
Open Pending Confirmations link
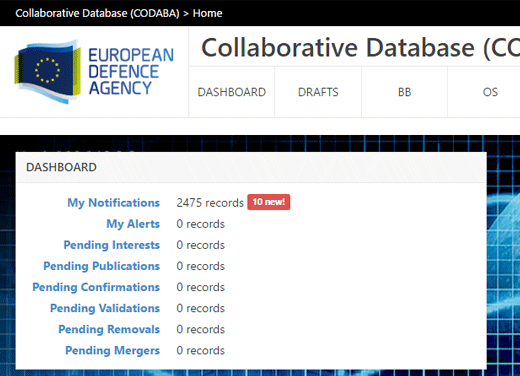pos(96,287)
